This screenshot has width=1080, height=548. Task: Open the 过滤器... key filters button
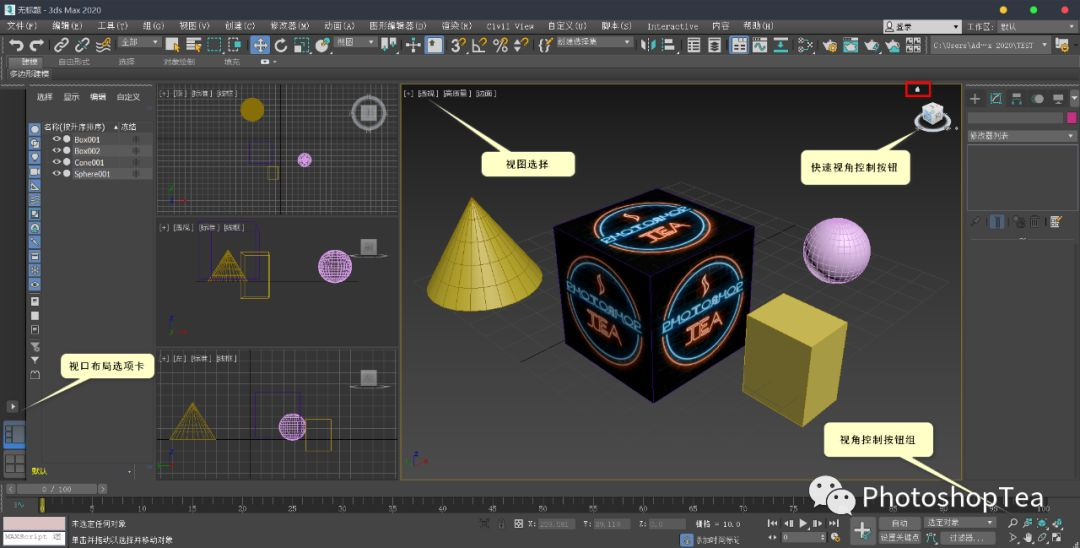(968, 537)
